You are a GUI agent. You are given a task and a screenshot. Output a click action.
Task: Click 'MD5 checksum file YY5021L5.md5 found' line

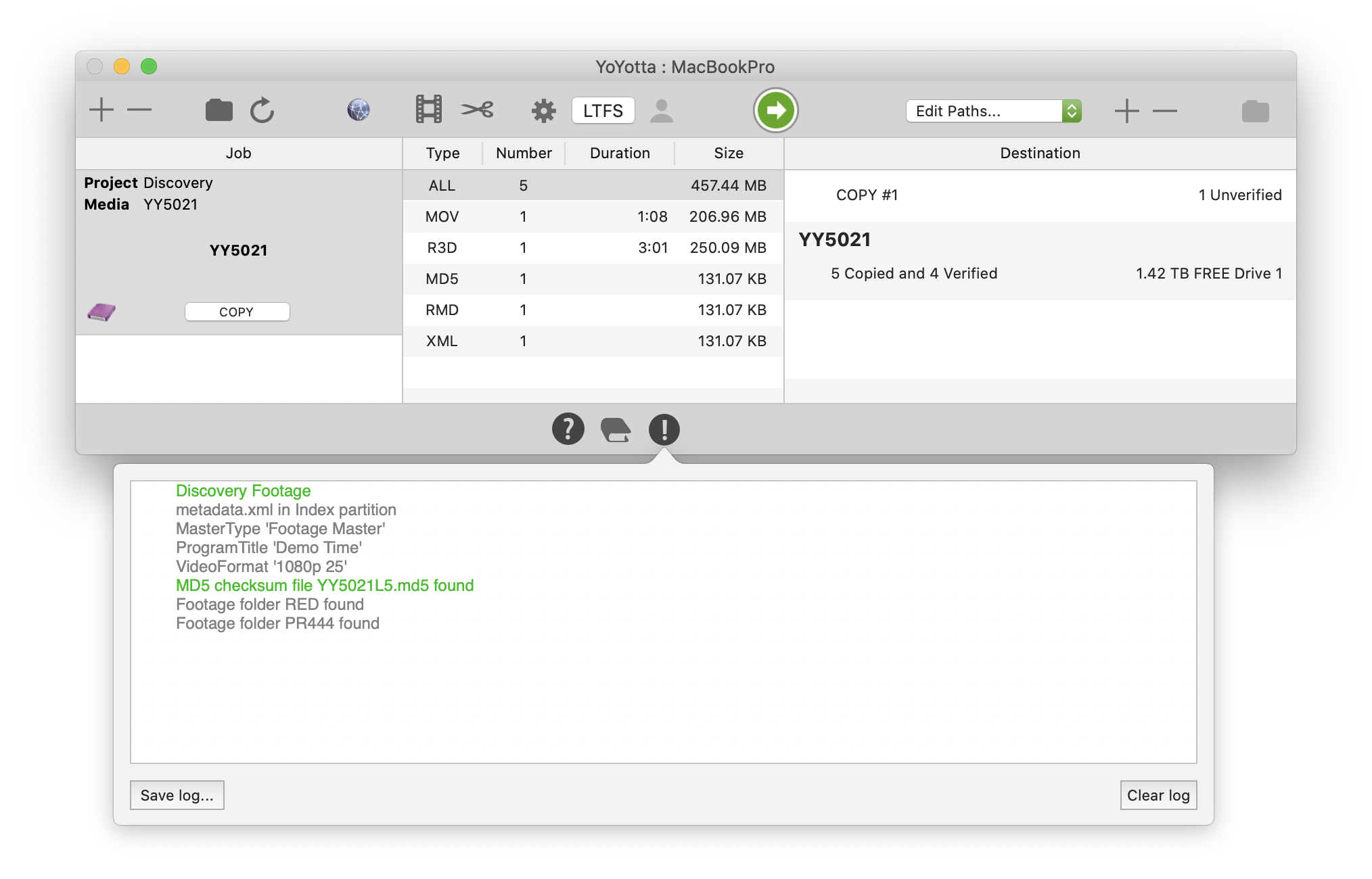tap(325, 586)
